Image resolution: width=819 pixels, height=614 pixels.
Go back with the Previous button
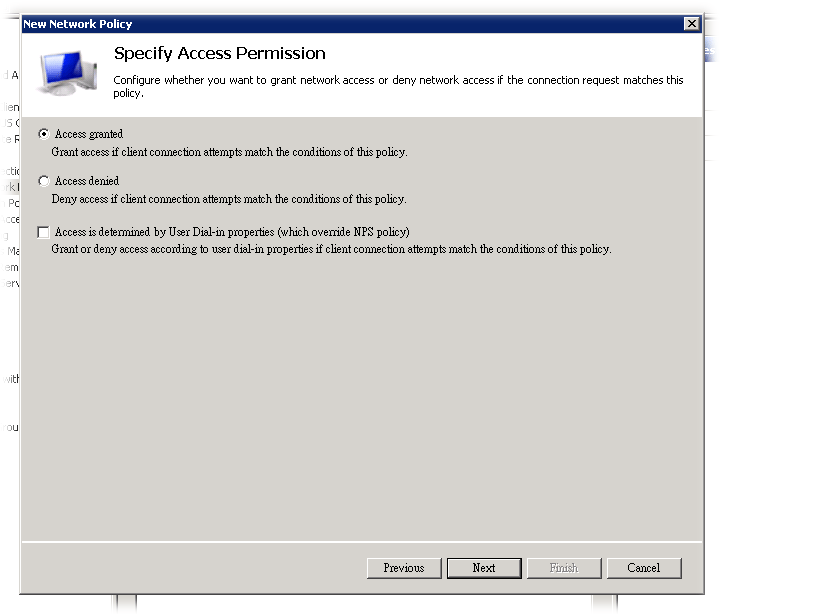[404, 568]
